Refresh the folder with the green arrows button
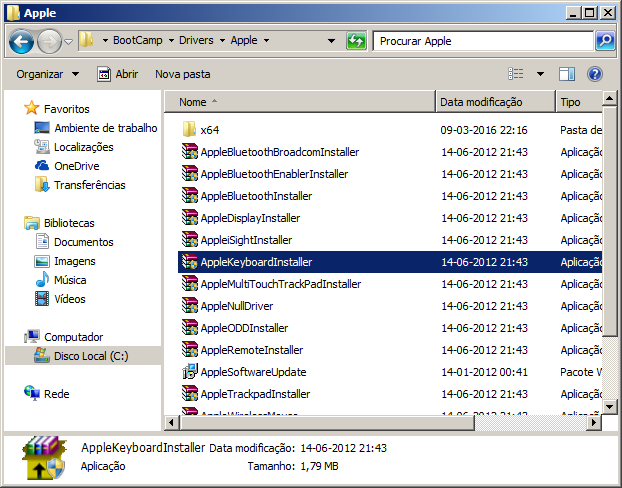Image resolution: width=622 pixels, height=488 pixels. [356, 41]
